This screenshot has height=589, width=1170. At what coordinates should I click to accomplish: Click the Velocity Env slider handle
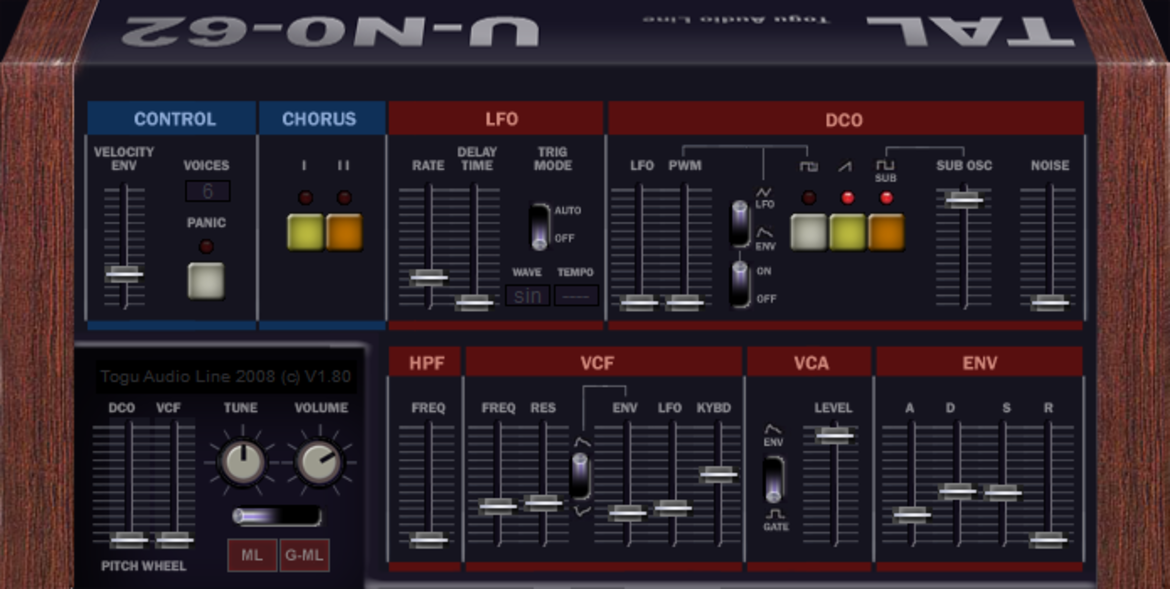[124, 273]
